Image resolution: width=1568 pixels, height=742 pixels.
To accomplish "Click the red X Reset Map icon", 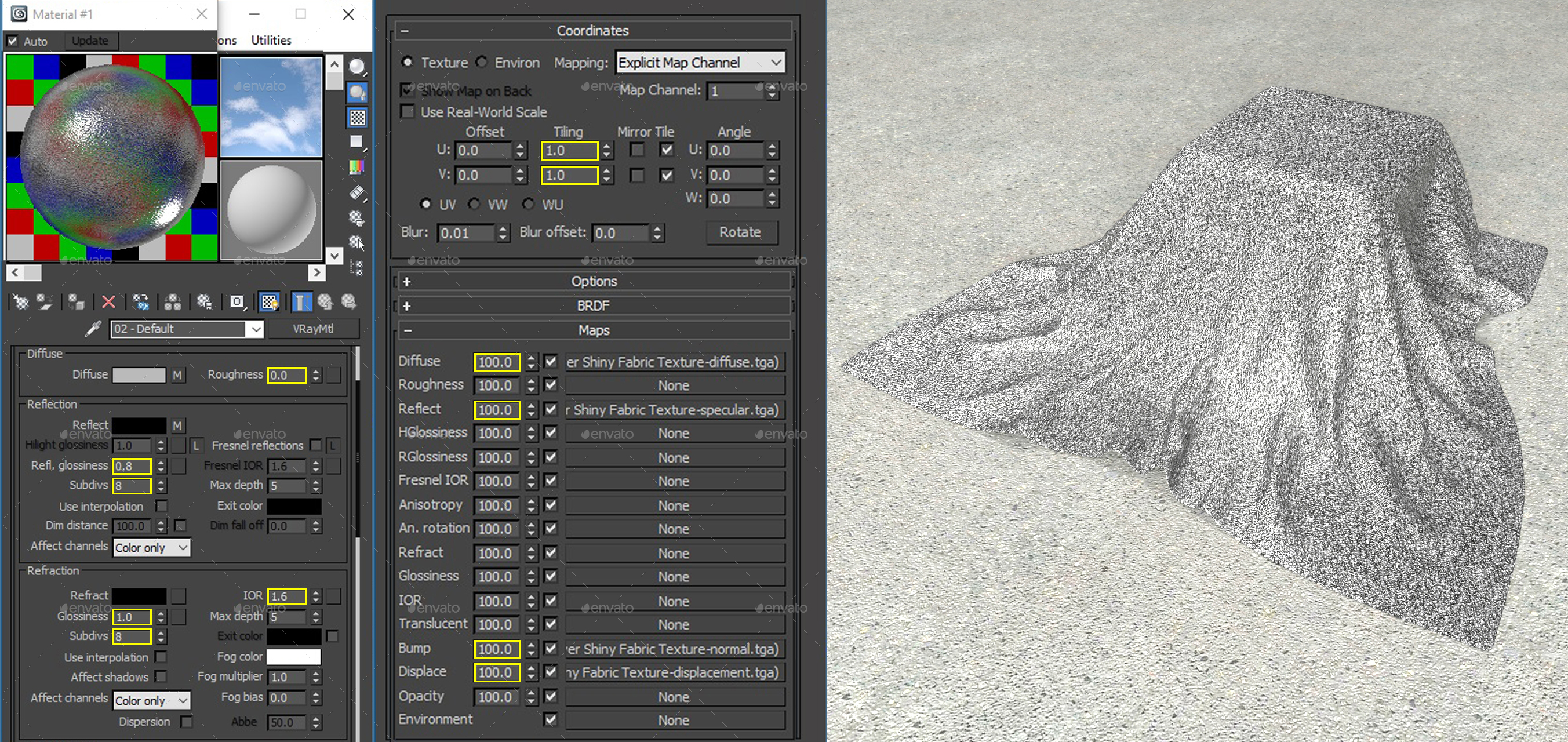I will pyautogui.click(x=109, y=302).
